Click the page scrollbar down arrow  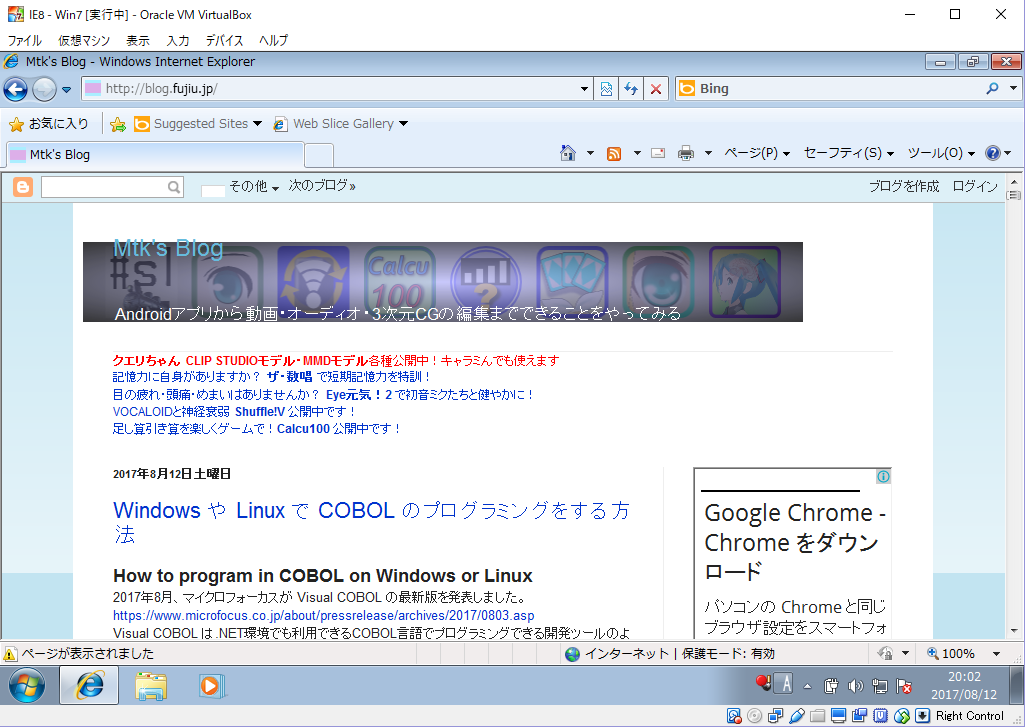1014,631
